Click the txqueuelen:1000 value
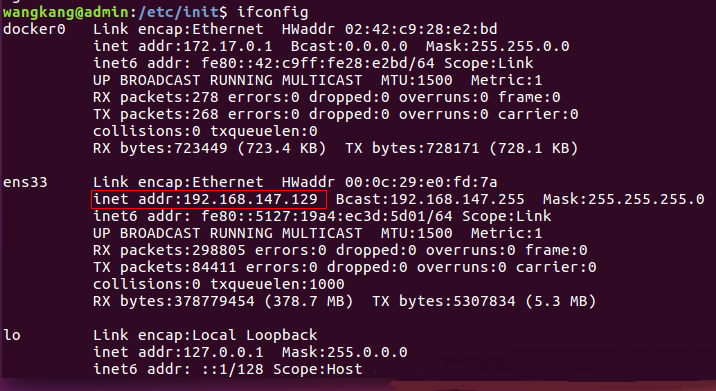The width and height of the screenshot is (716, 391). tap(277, 284)
